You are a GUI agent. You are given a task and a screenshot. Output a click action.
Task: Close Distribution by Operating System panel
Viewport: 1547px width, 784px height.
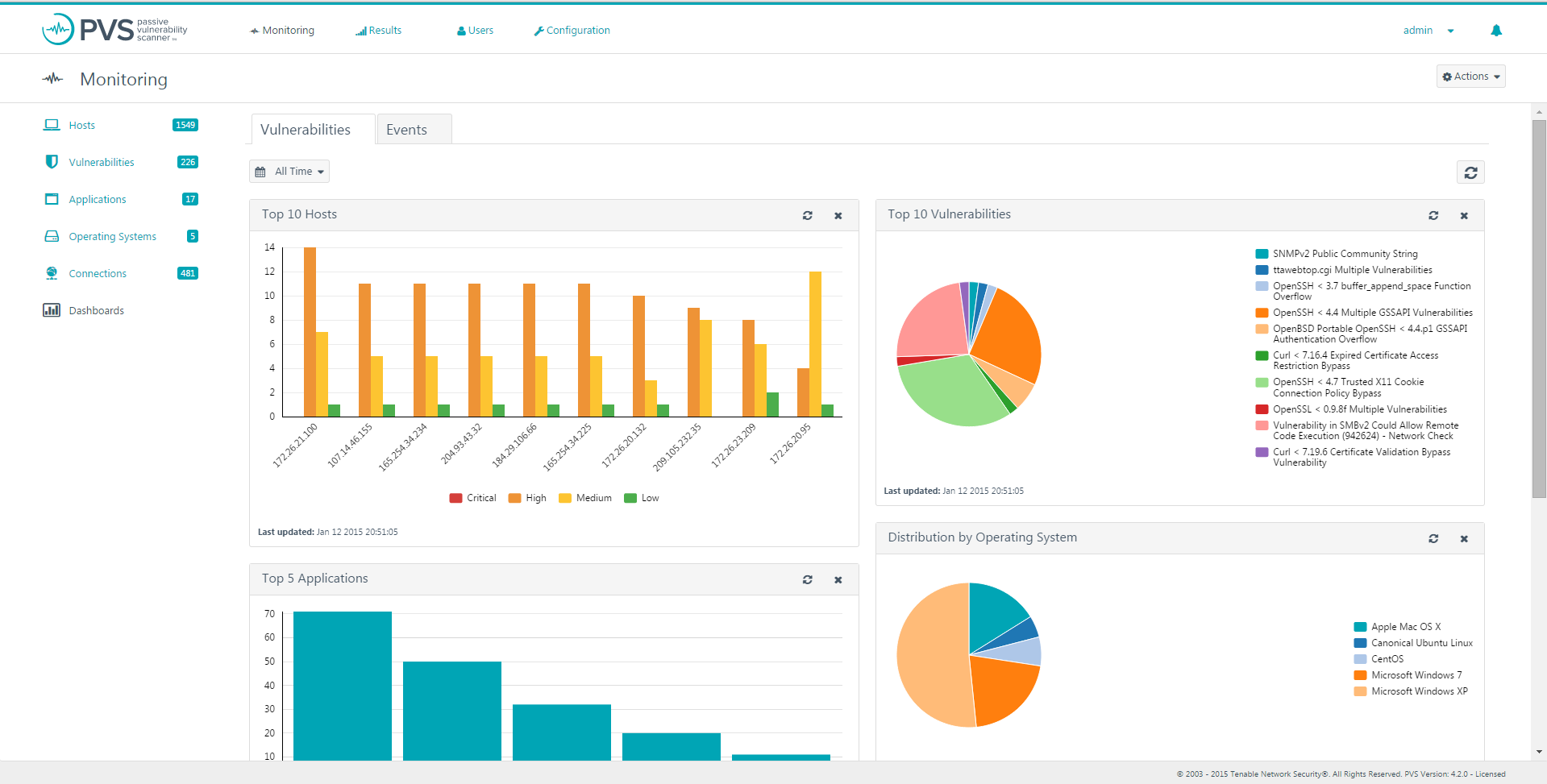1464,538
